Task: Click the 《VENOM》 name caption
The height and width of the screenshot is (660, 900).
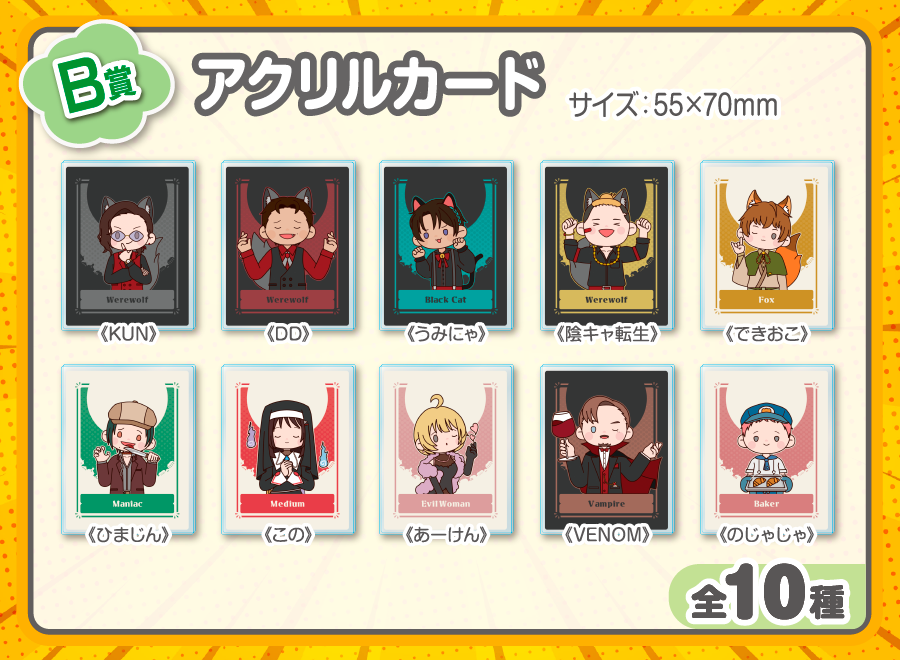Action: pyautogui.click(x=607, y=535)
